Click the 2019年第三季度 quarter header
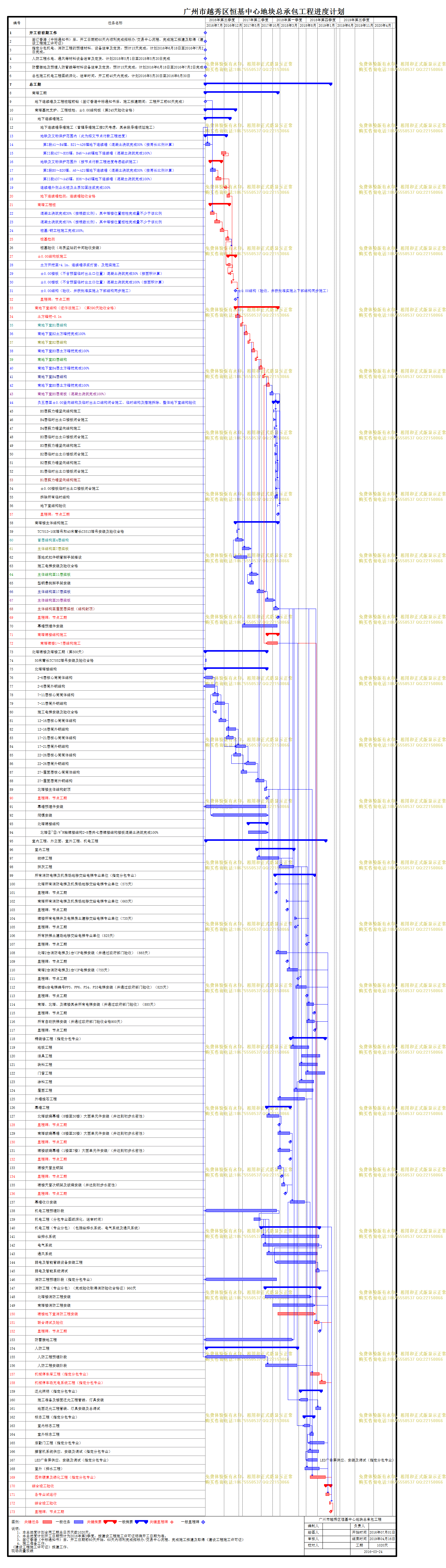446x1568 pixels. coord(356,20)
